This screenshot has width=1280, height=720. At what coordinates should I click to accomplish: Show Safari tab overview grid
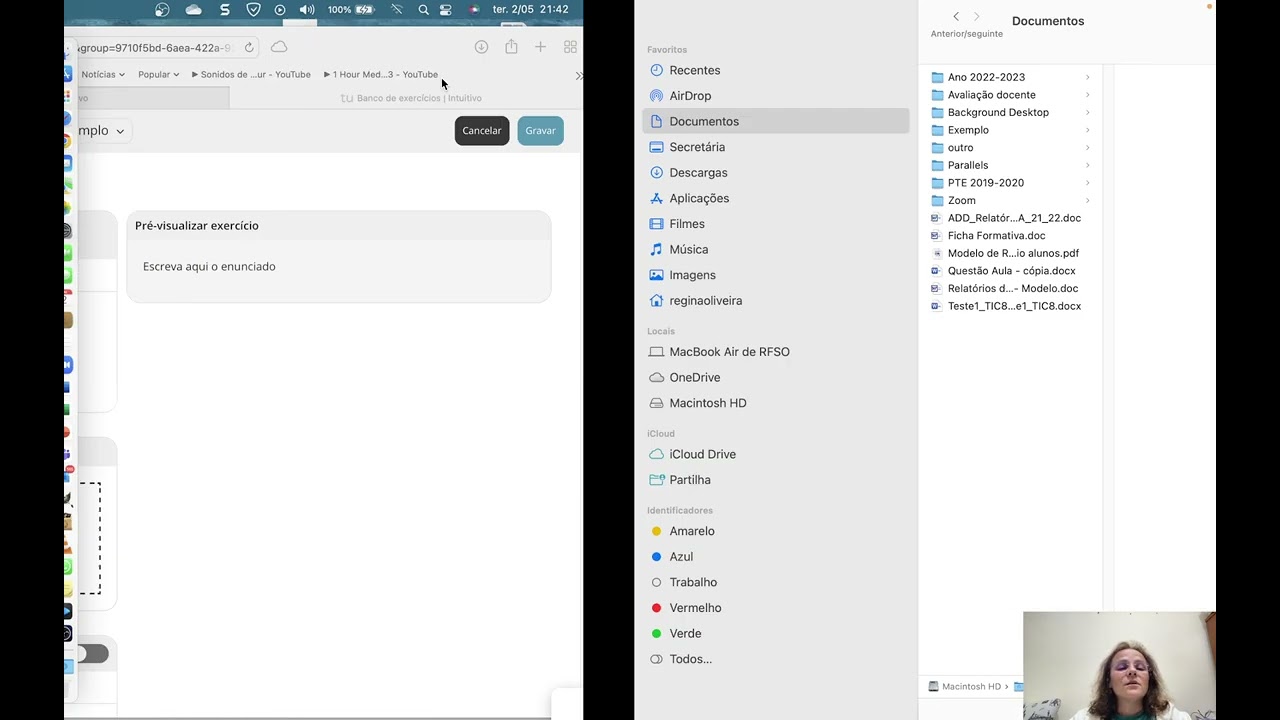click(570, 47)
